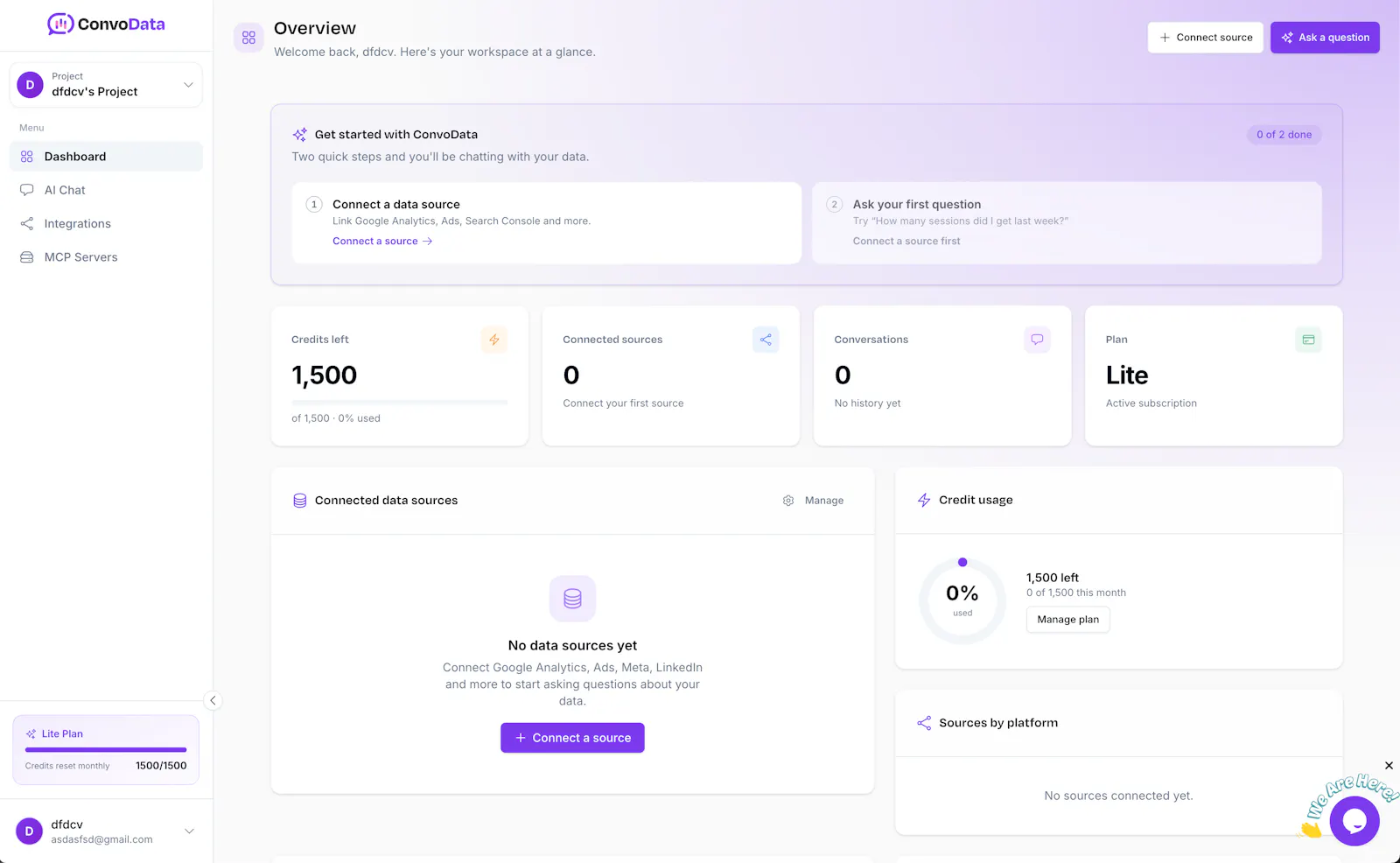Click the card icon on Plan card
This screenshot has width=1400, height=863.
click(1308, 340)
